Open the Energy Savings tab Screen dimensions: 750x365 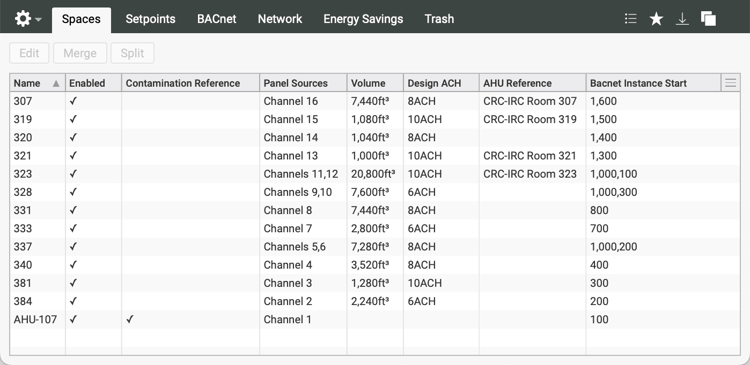(x=363, y=19)
